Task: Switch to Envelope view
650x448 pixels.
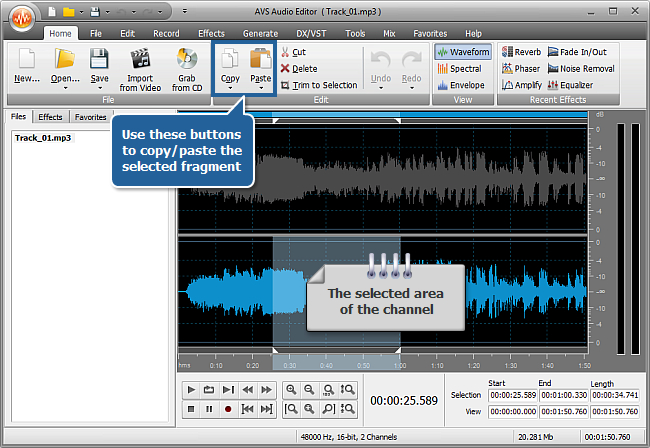Action: click(461, 85)
